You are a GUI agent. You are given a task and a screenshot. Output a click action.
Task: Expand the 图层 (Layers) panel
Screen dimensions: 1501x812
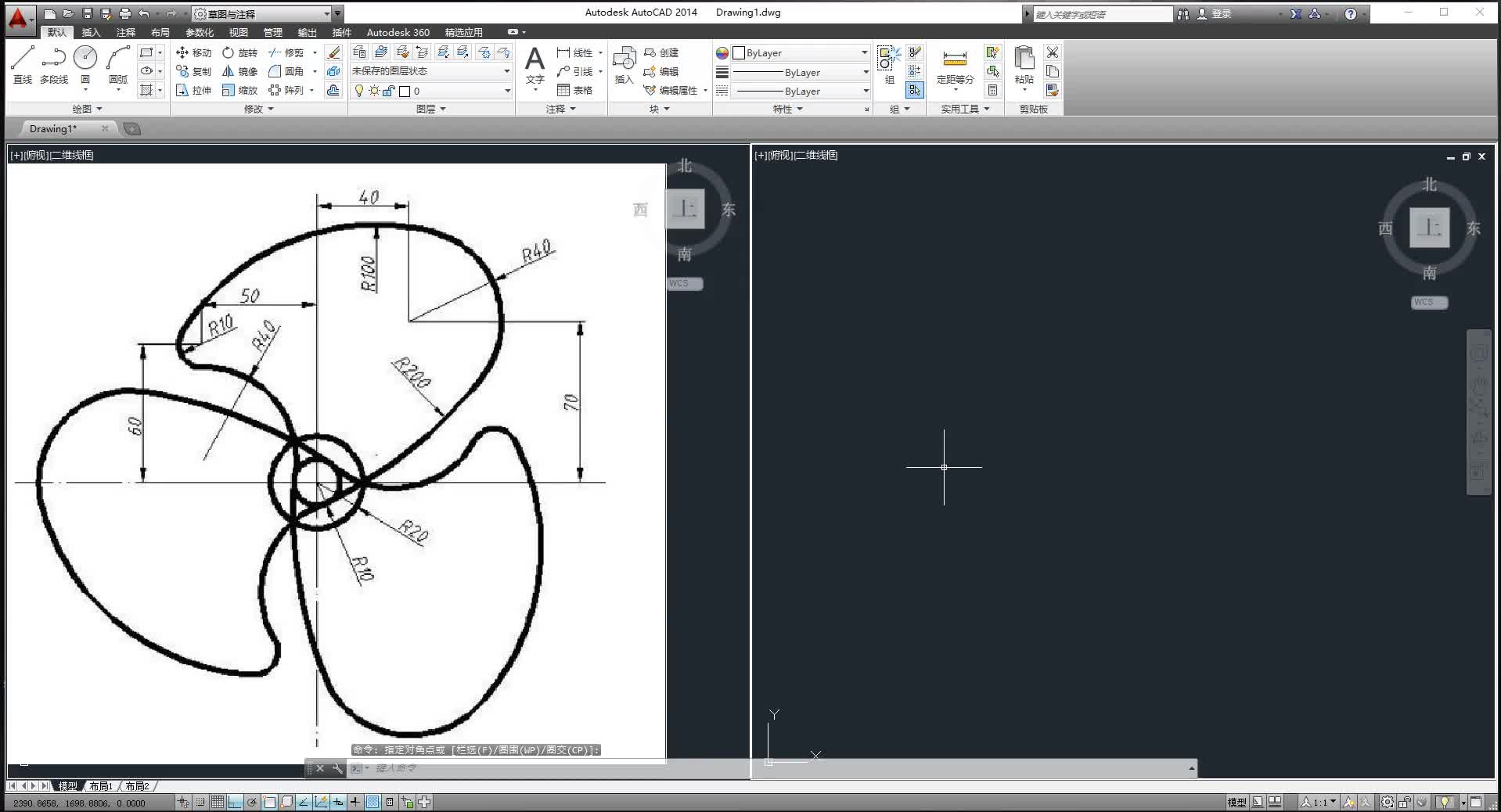click(x=431, y=109)
